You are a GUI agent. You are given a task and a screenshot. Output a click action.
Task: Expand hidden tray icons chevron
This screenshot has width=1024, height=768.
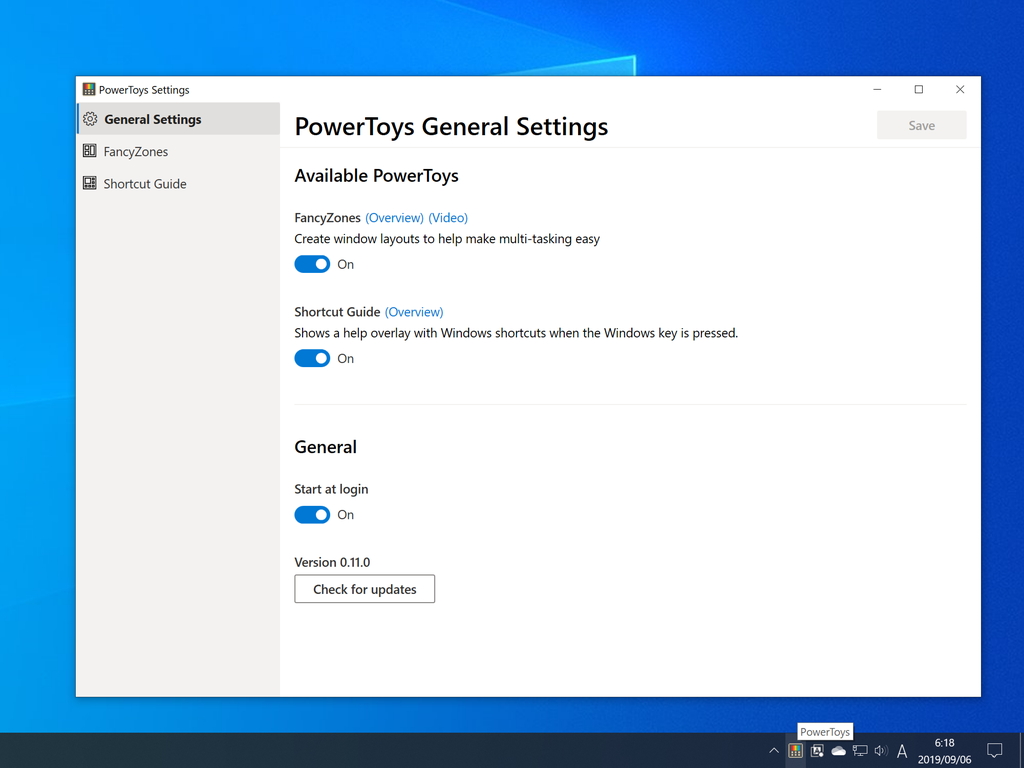point(773,751)
